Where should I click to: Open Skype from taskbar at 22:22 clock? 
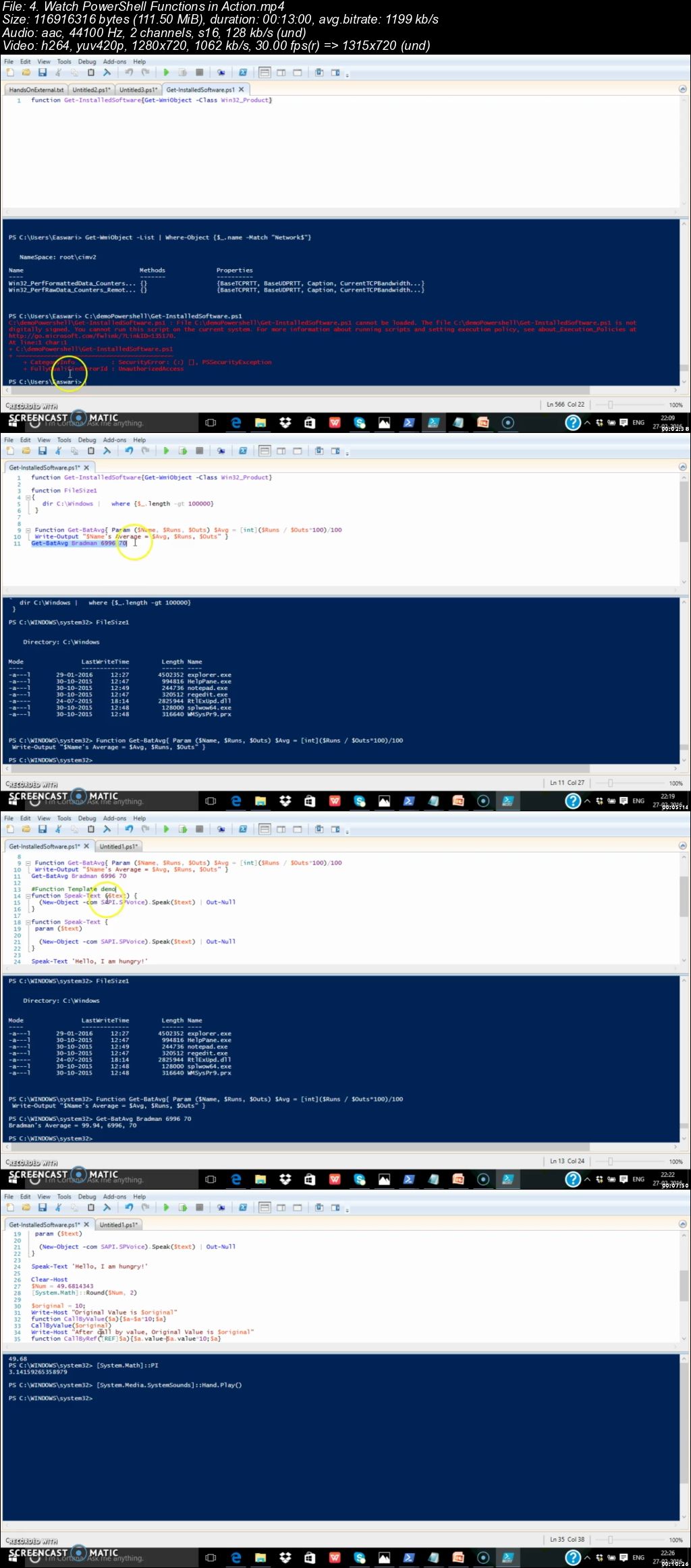coord(360,1179)
